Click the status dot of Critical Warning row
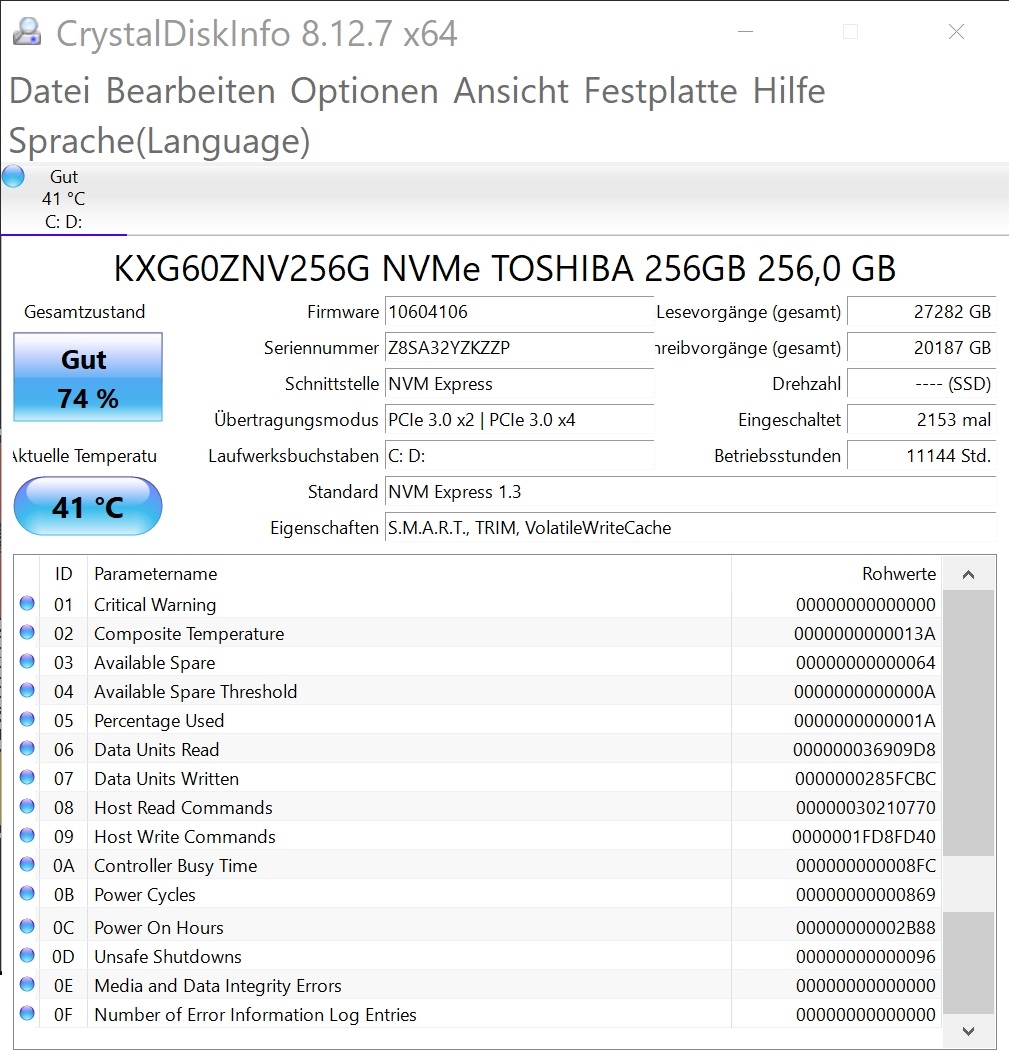The image size is (1009, 1056). (x=27, y=603)
